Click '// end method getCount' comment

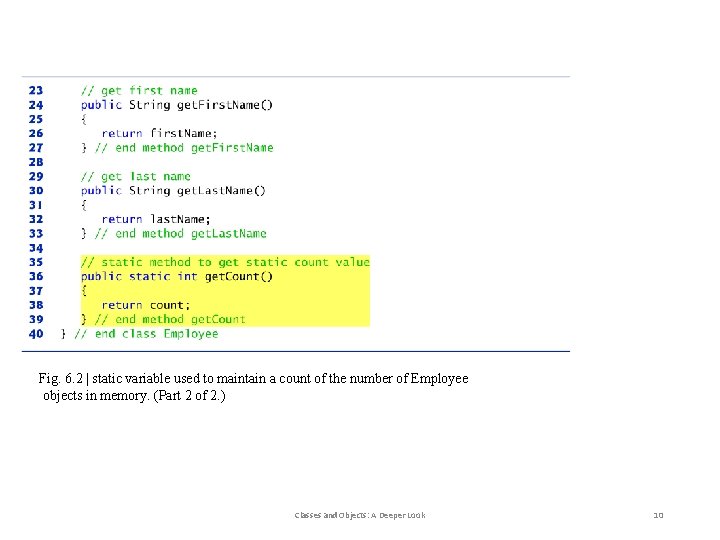(x=170, y=319)
